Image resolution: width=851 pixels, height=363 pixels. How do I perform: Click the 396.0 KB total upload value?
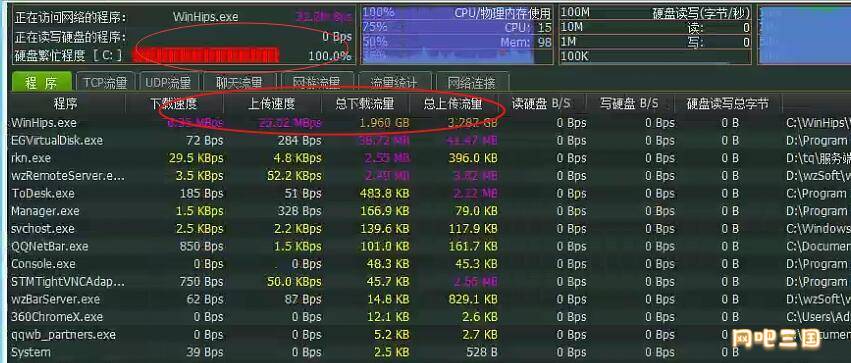pyautogui.click(x=473, y=158)
